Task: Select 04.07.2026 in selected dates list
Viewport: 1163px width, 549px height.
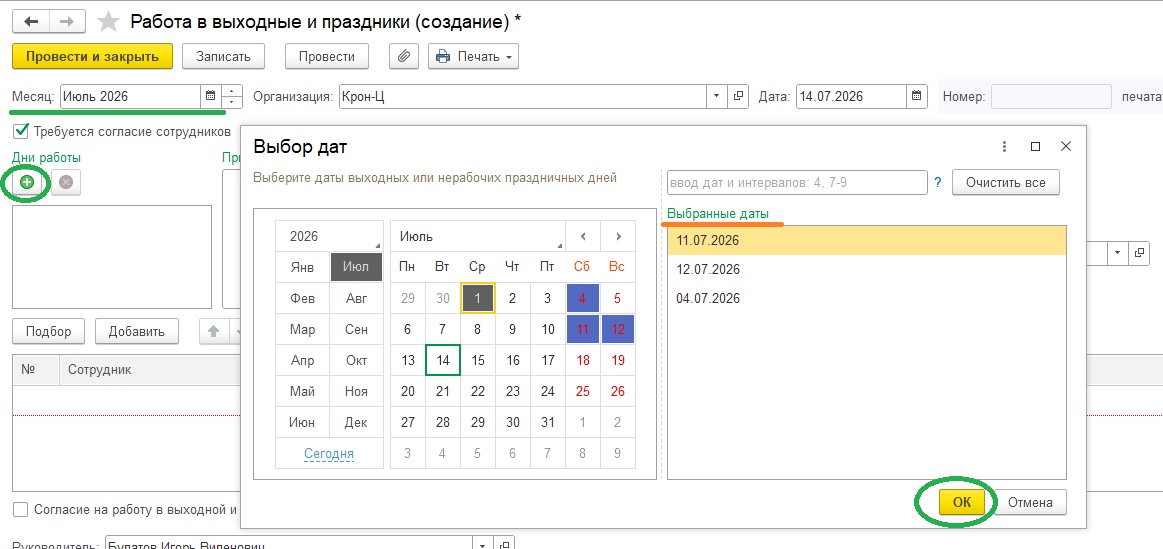Action: click(866, 298)
